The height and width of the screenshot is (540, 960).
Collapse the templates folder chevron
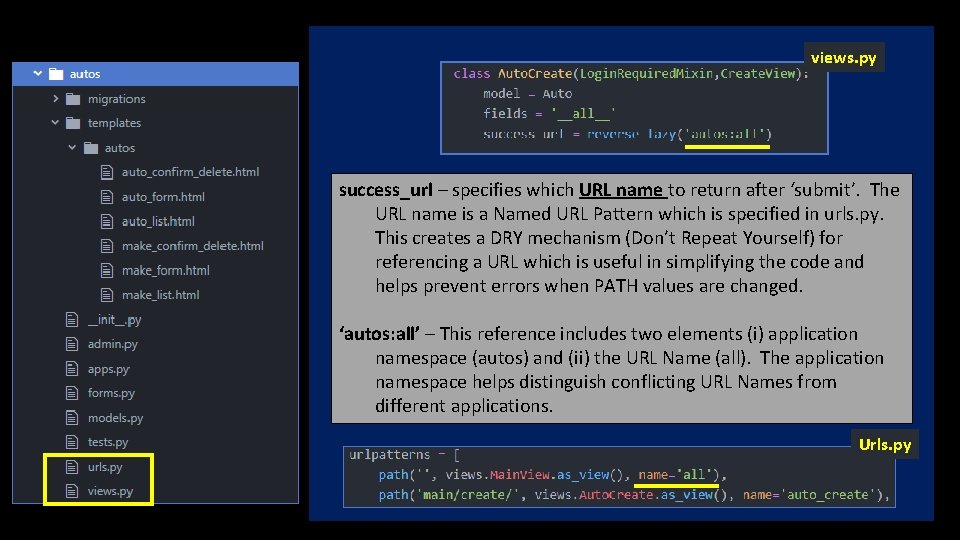55,122
